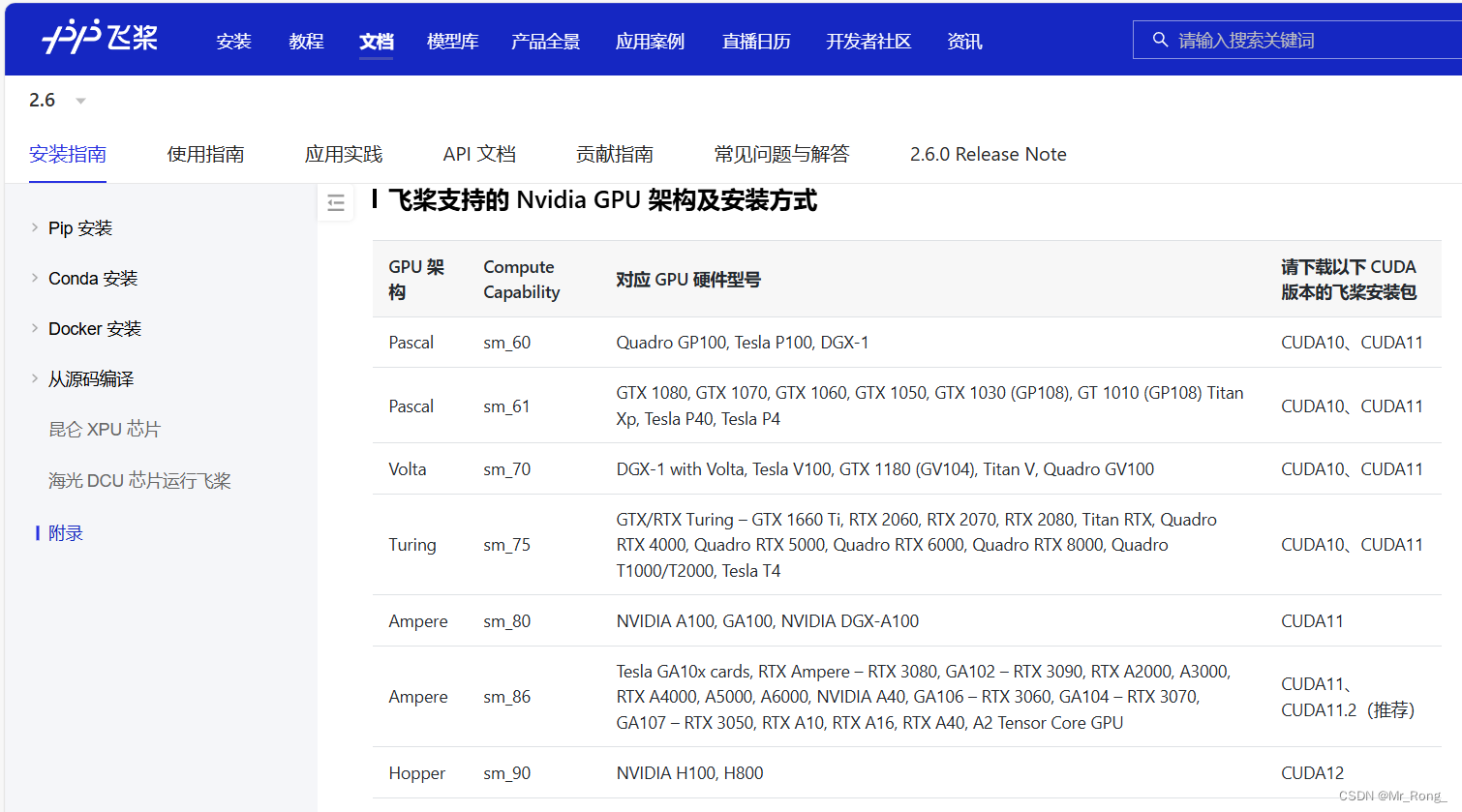
Task: Click 教程 in the top navigation
Action: (306, 41)
